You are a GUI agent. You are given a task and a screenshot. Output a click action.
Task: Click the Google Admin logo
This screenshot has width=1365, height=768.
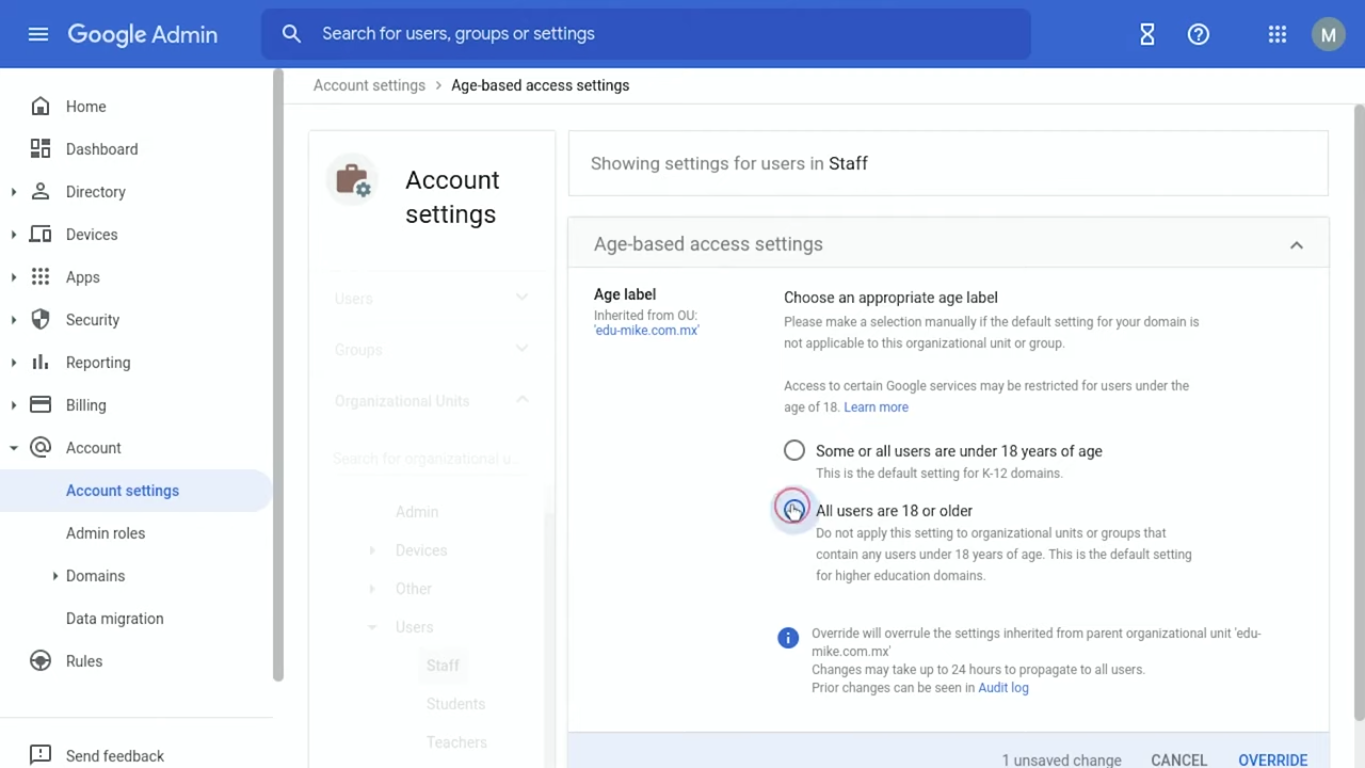(x=142, y=34)
